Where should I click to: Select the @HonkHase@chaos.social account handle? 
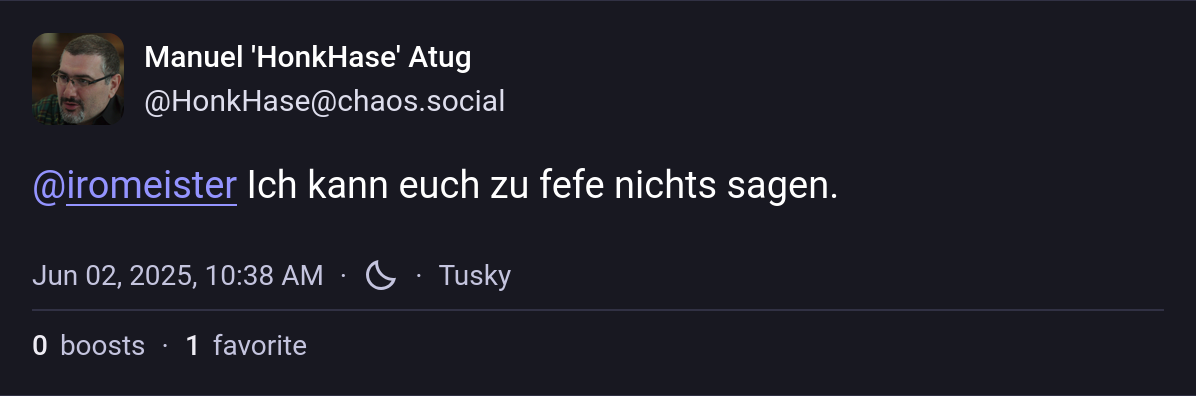pos(324,101)
